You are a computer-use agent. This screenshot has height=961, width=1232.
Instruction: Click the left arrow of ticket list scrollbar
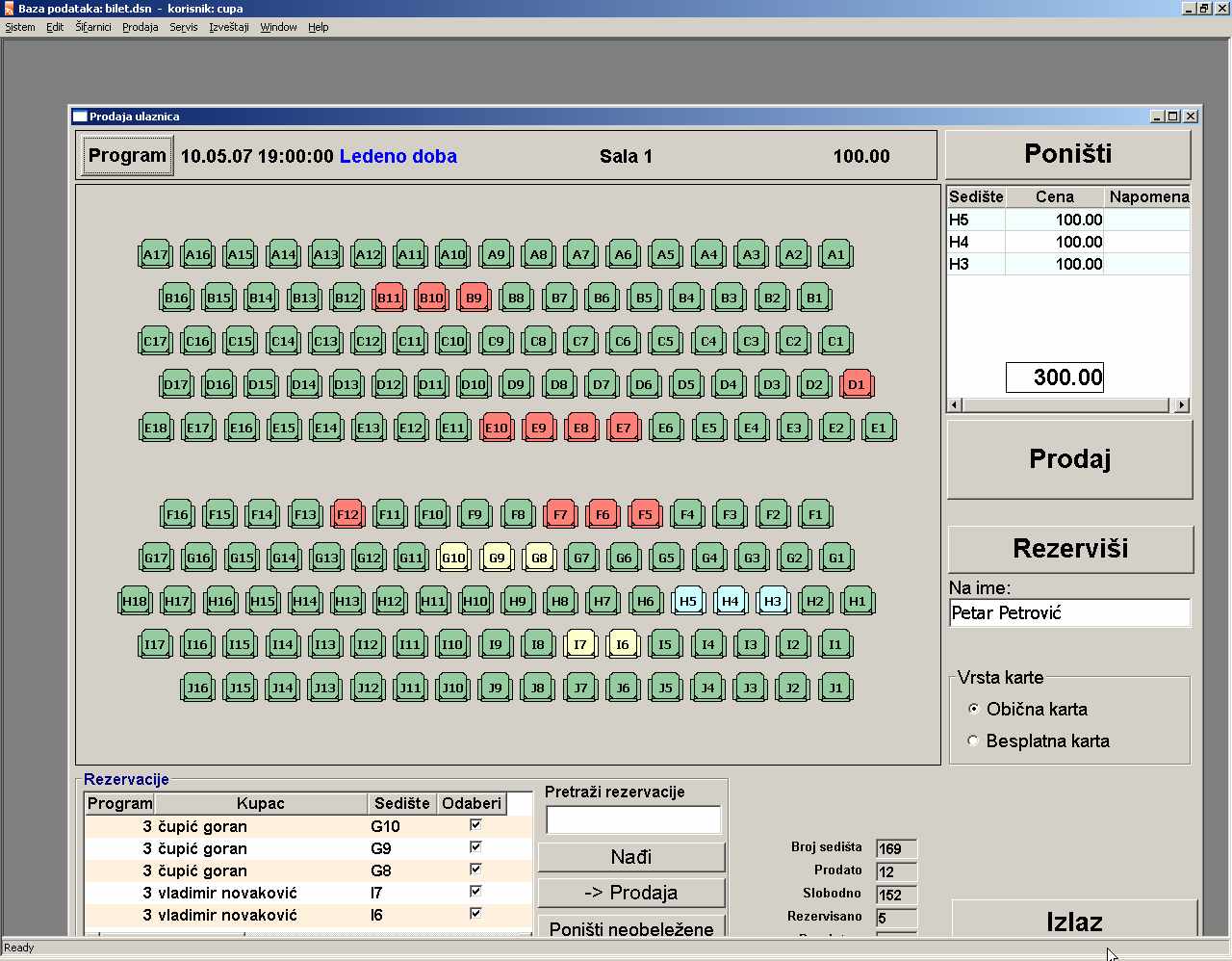click(x=954, y=405)
